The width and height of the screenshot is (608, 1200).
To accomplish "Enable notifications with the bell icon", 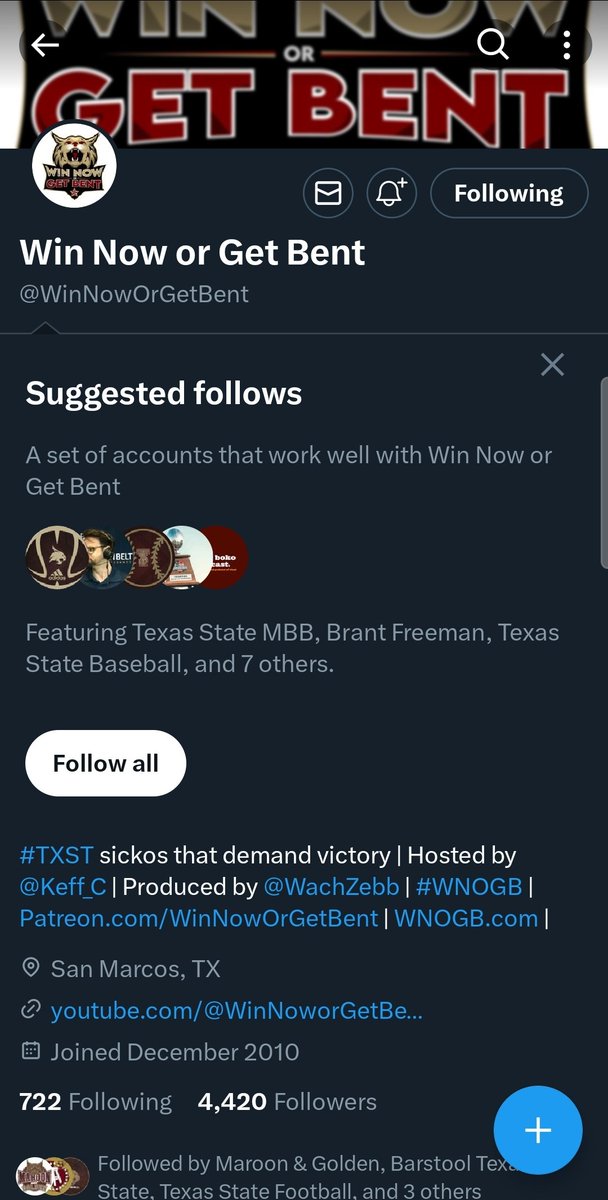I will (391, 193).
